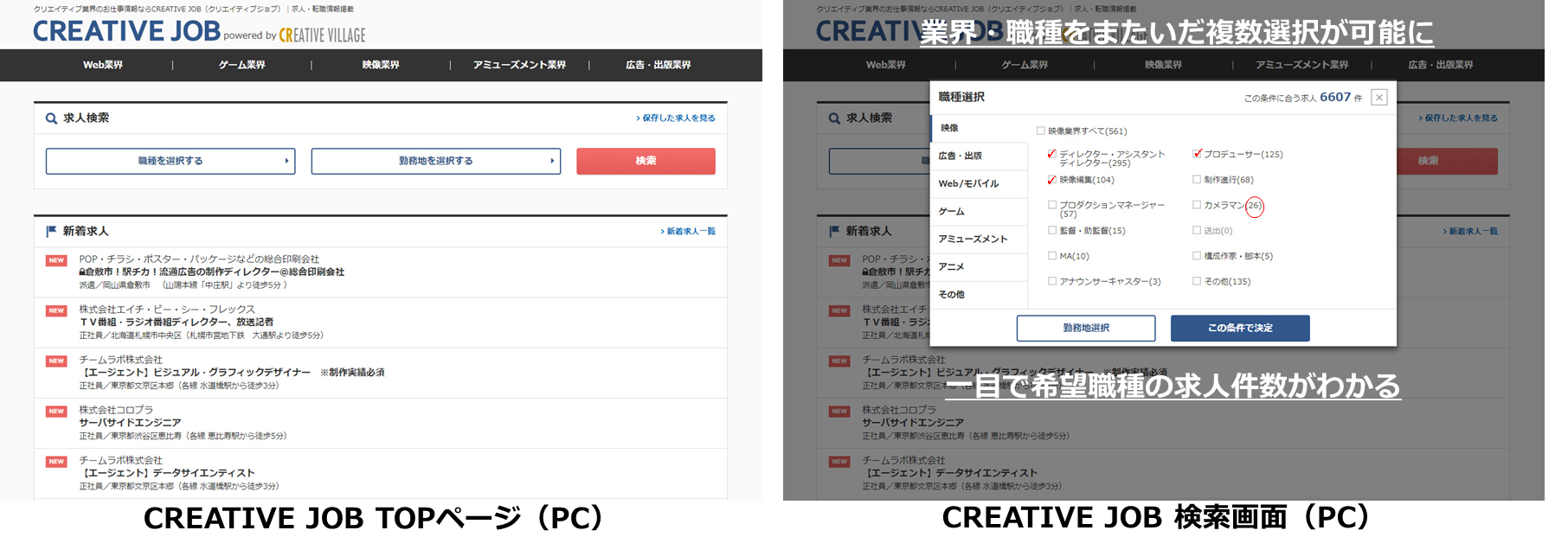The image size is (1568, 556).
Task: Select the 構成作家・脚本(5) checkbox
Action: [x=1197, y=256]
